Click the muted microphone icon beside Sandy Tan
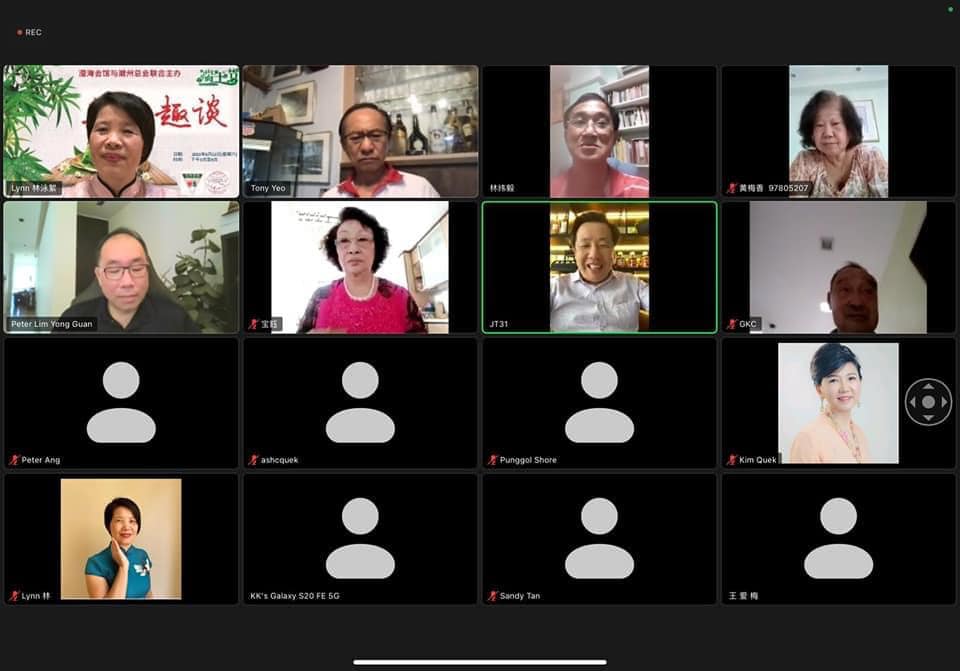Screen dimensions: 960x671 (492, 596)
